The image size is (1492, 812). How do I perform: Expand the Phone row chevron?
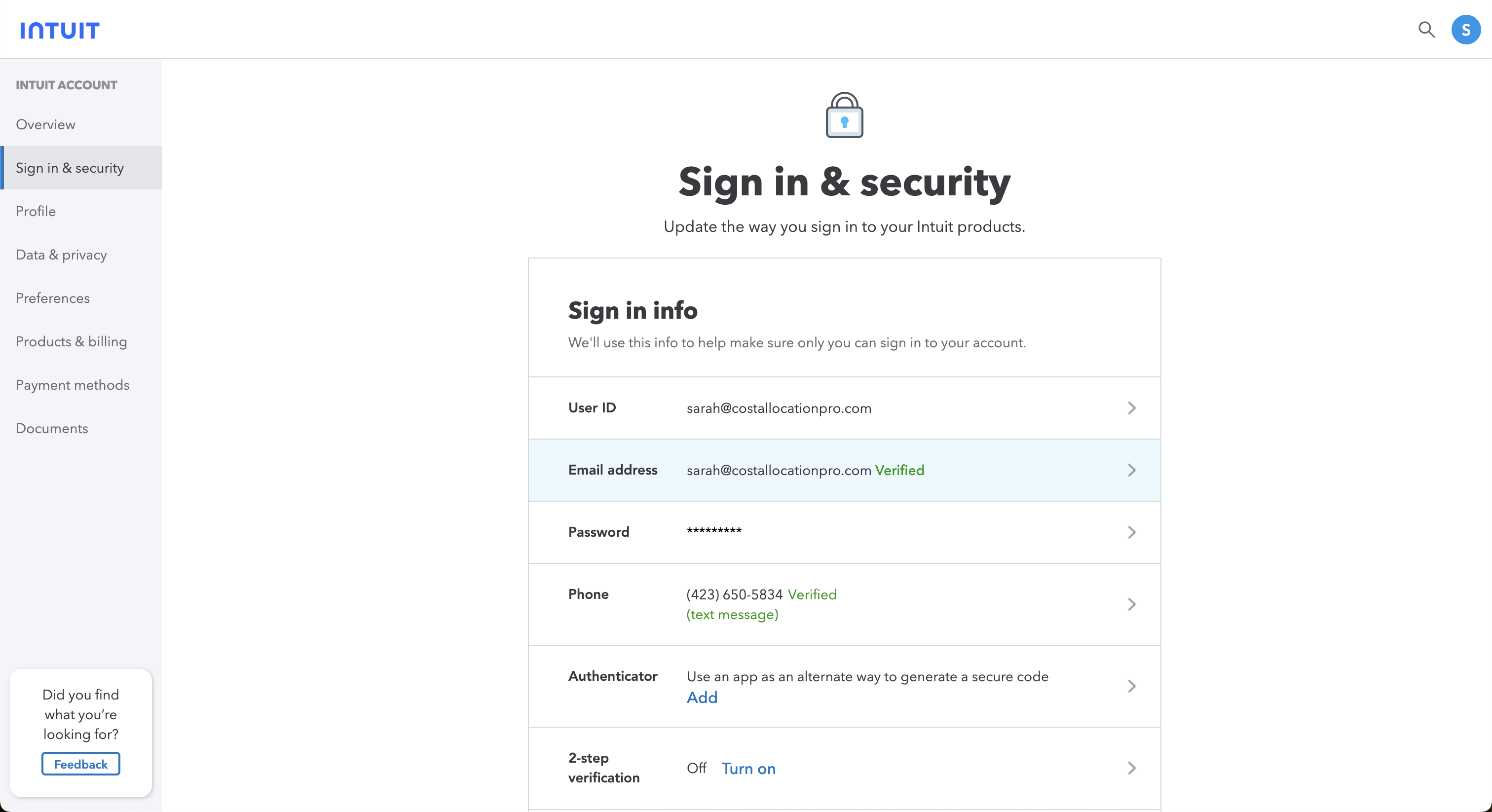(1132, 604)
